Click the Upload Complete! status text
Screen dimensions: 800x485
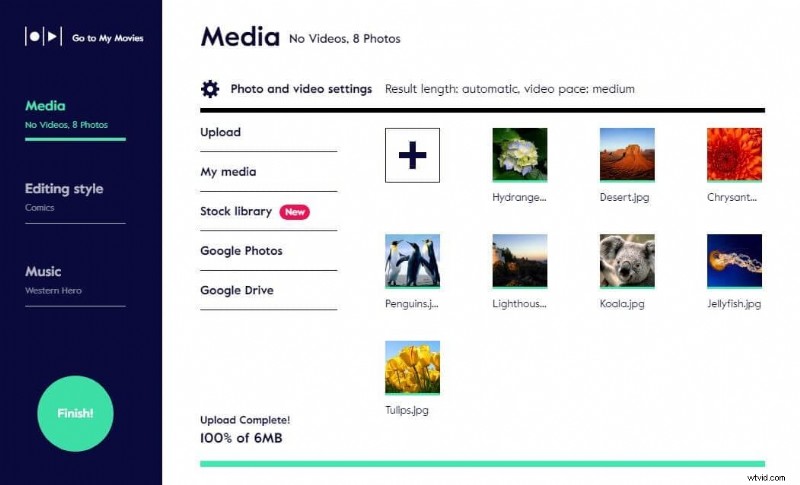(245, 420)
